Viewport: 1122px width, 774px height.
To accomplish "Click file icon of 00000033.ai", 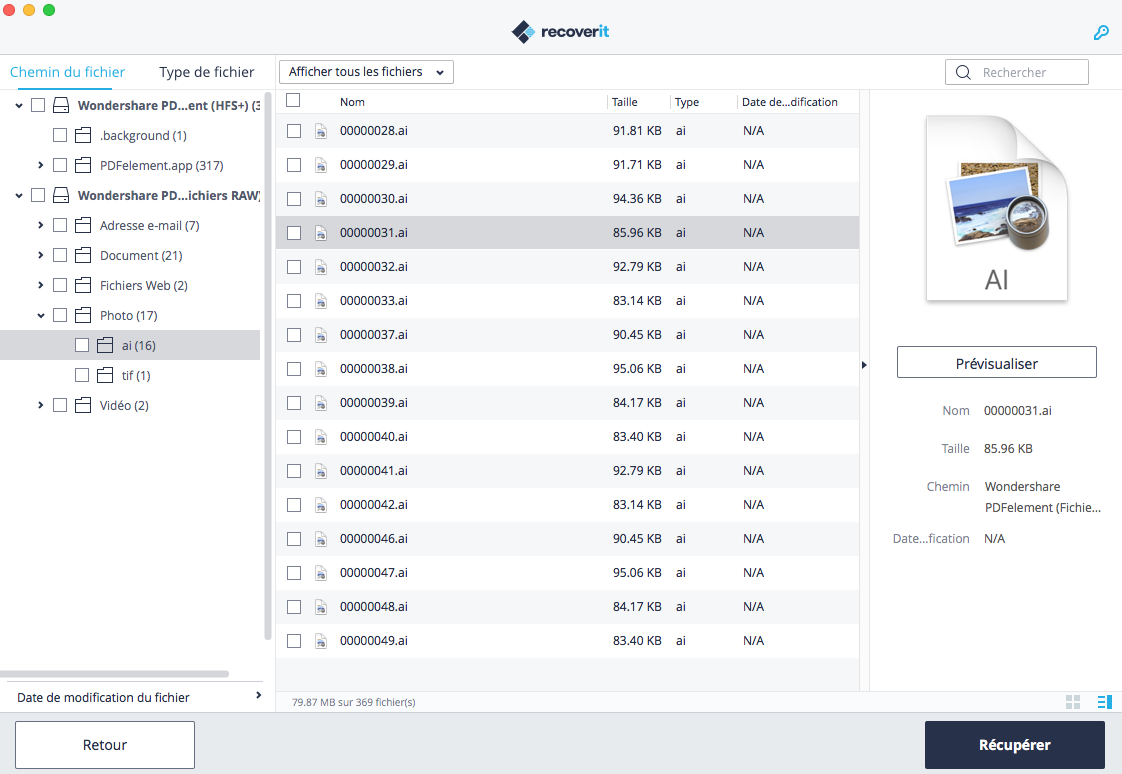I will [321, 301].
